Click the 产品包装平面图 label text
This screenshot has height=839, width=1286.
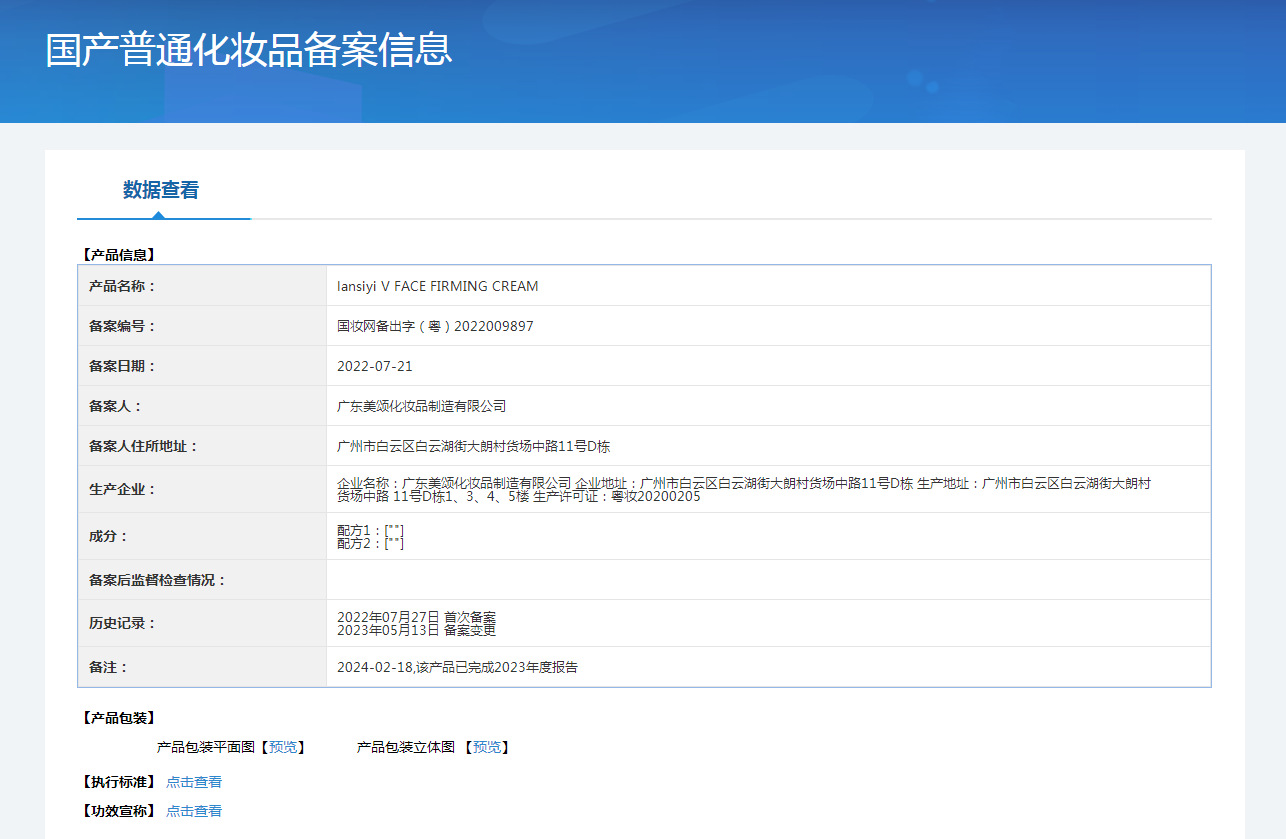coord(206,747)
